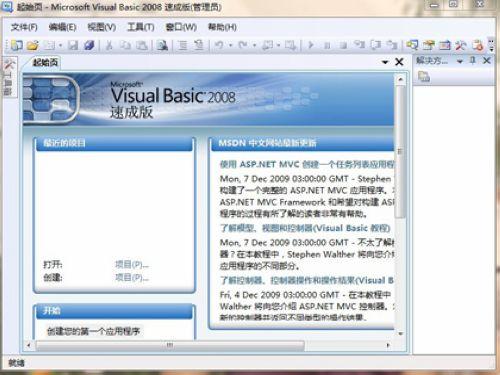
Task: Click the Find toolbar icon
Action: coord(162,45)
